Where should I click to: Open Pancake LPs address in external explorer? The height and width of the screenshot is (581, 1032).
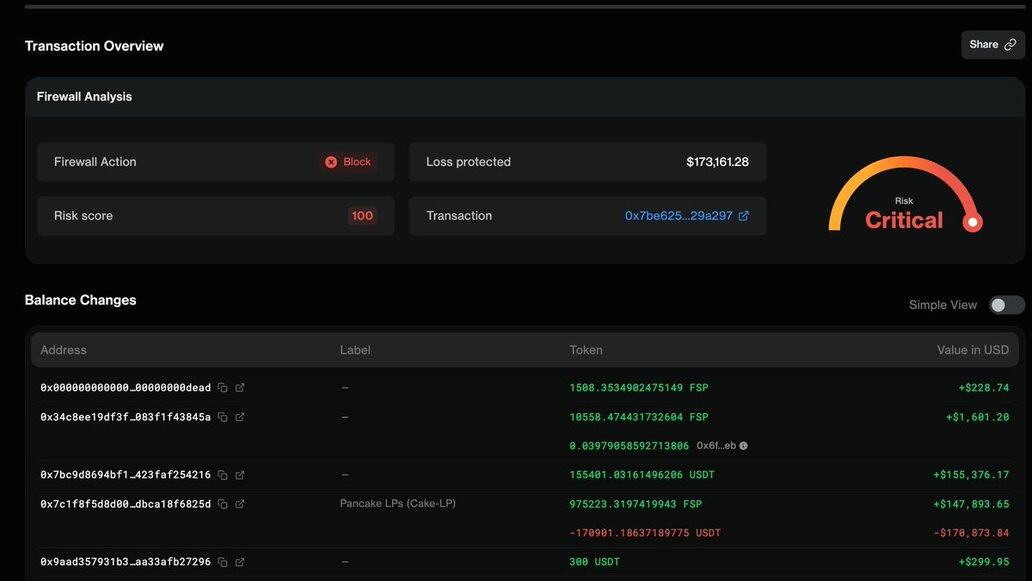(x=240, y=504)
